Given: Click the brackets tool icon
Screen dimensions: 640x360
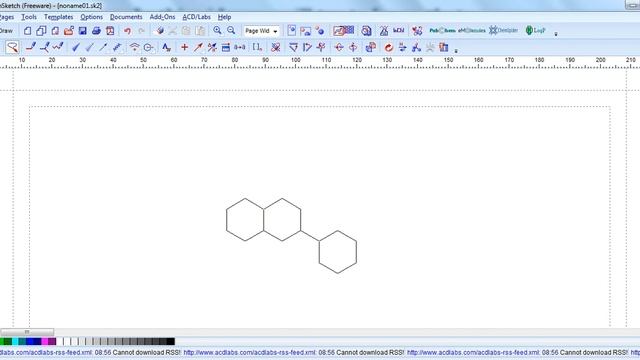Looking at the screenshot, I should (257, 47).
